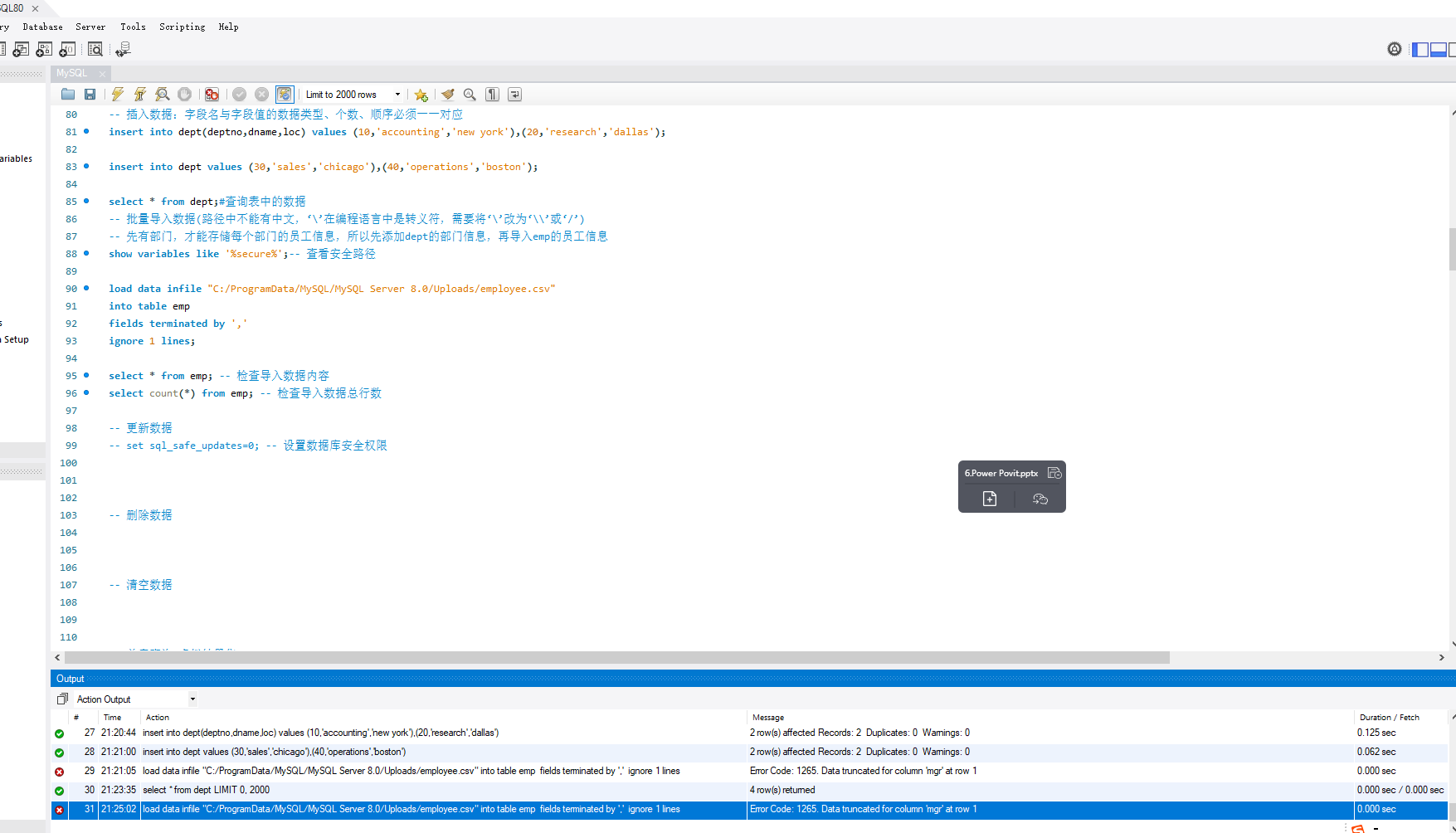The width and height of the screenshot is (1456, 833).
Task: Open the preferences gear icon
Action: [1395, 50]
